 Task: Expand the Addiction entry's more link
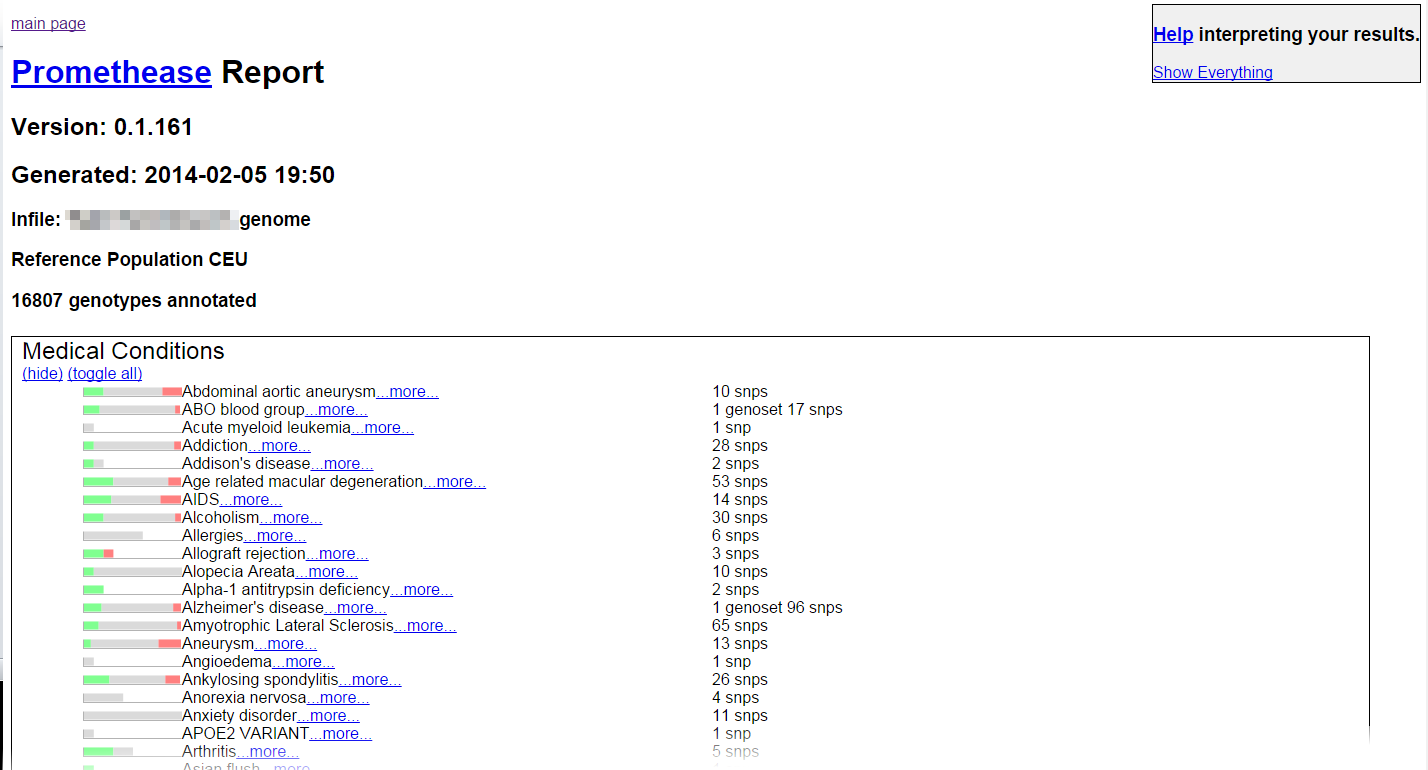pyautogui.click(x=279, y=446)
